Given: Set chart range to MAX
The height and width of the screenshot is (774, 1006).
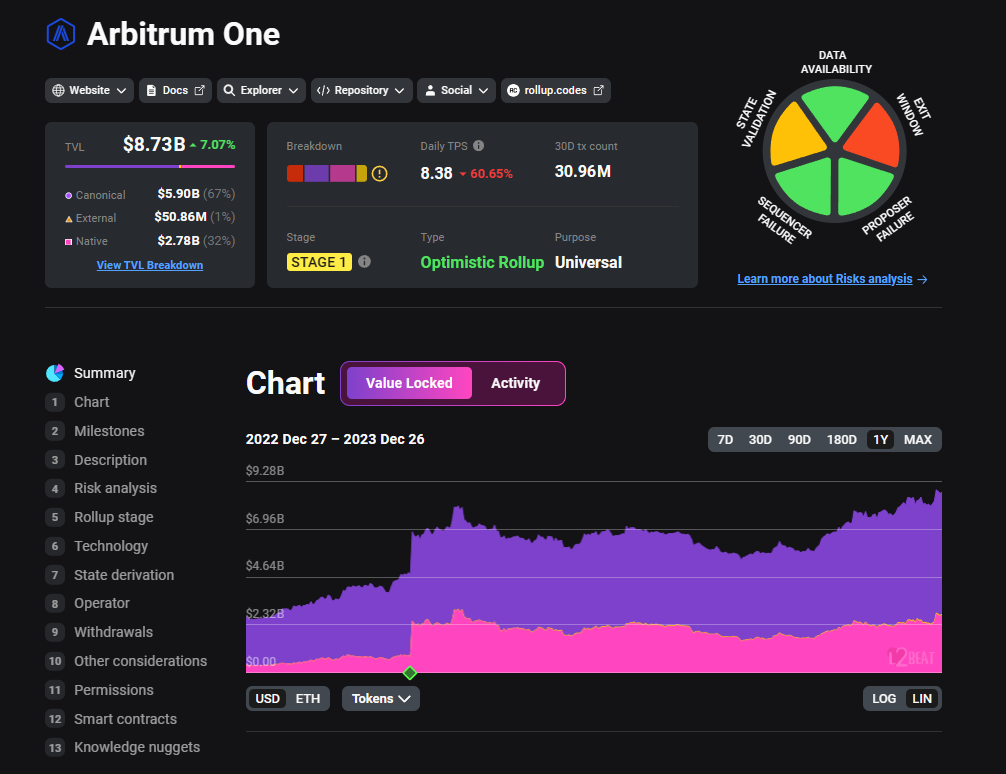Looking at the screenshot, I should click(x=918, y=440).
